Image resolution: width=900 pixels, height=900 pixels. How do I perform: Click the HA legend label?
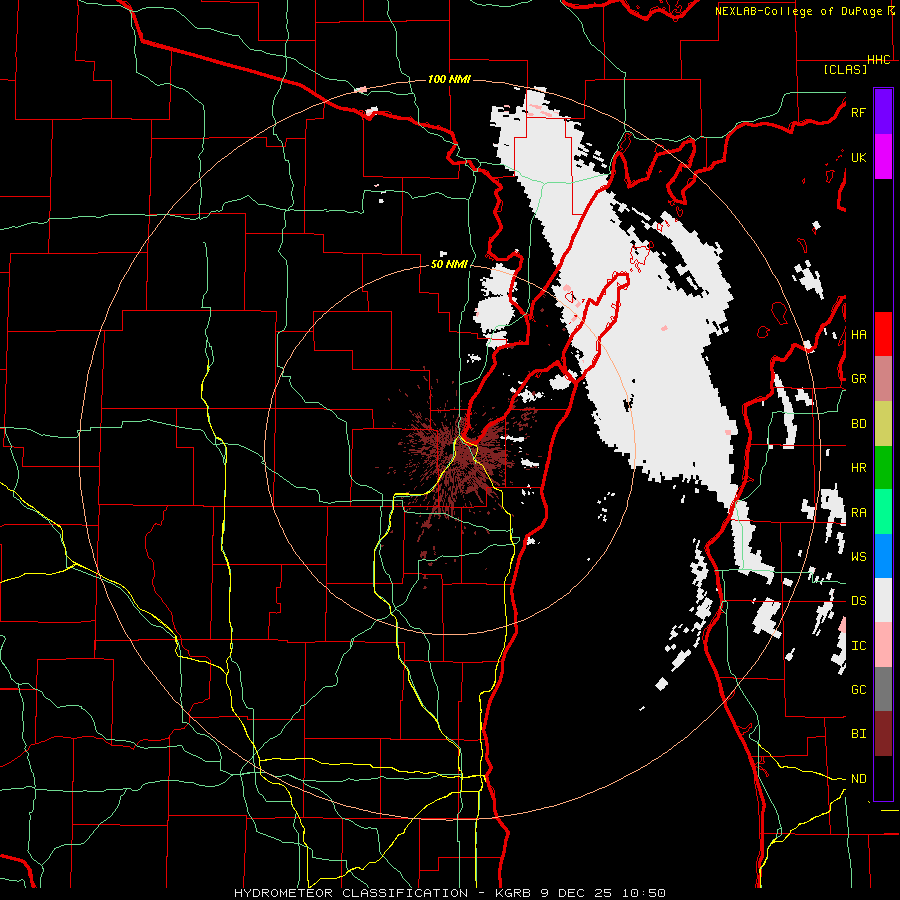pyautogui.click(x=858, y=334)
